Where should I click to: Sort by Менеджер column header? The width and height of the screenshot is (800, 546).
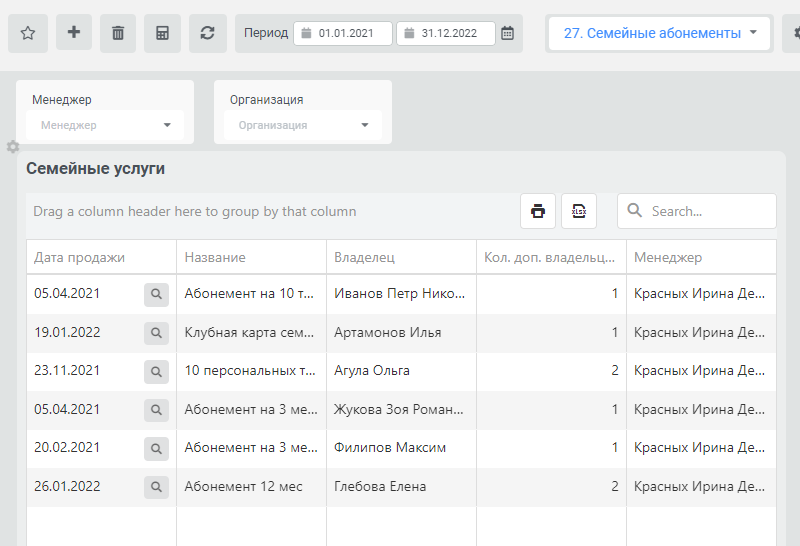(702, 257)
